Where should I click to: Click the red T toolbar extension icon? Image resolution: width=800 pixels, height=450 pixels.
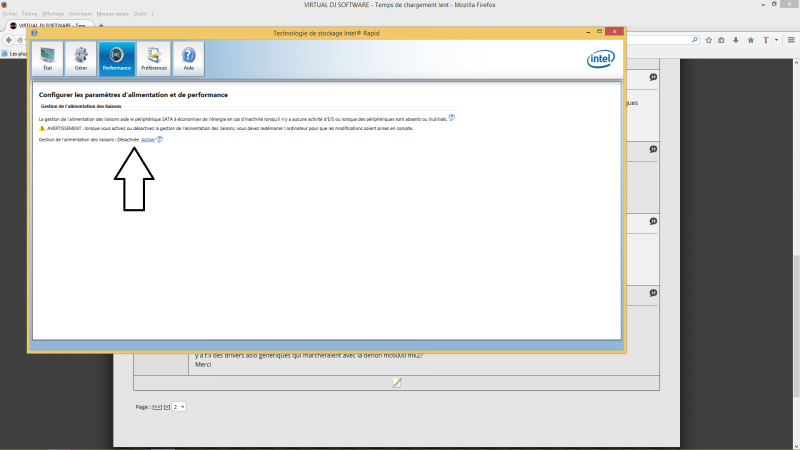pyautogui.click(x=766, y=40)
